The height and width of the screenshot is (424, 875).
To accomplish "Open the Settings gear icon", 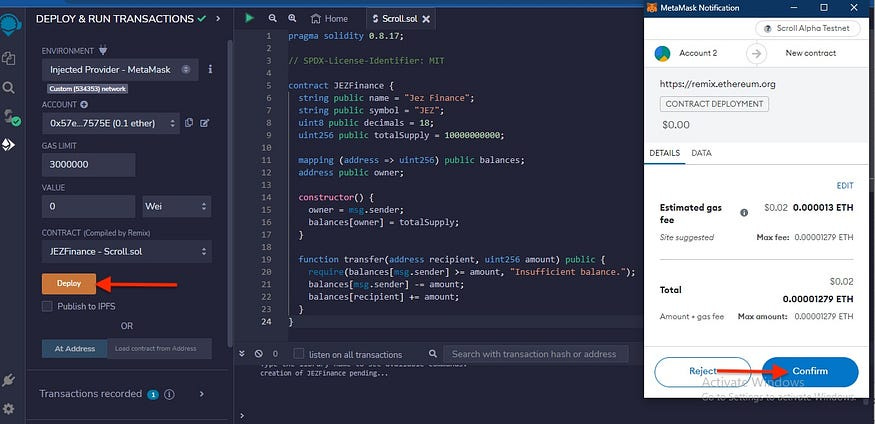I will (x=8, y=409).
